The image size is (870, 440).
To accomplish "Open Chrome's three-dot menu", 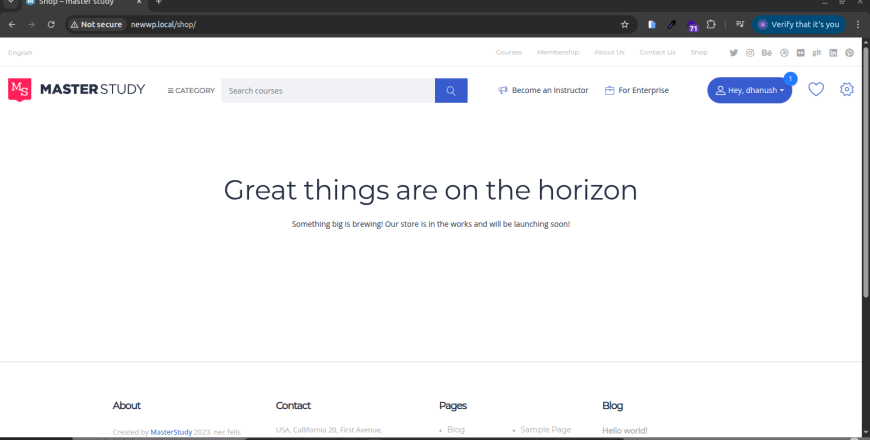I will [x=858, y=24].
